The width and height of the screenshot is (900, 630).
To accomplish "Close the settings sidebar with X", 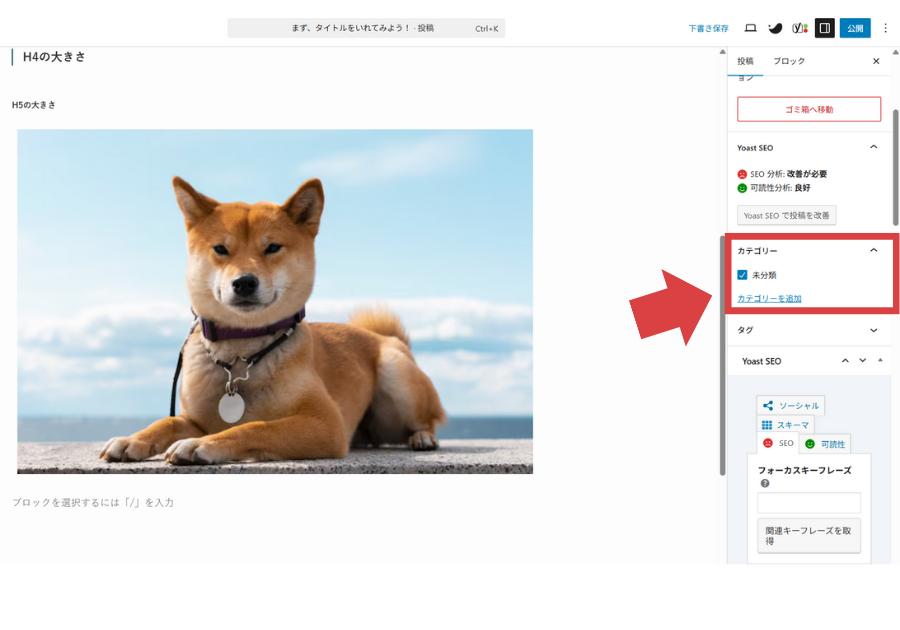I will point(876,61).
